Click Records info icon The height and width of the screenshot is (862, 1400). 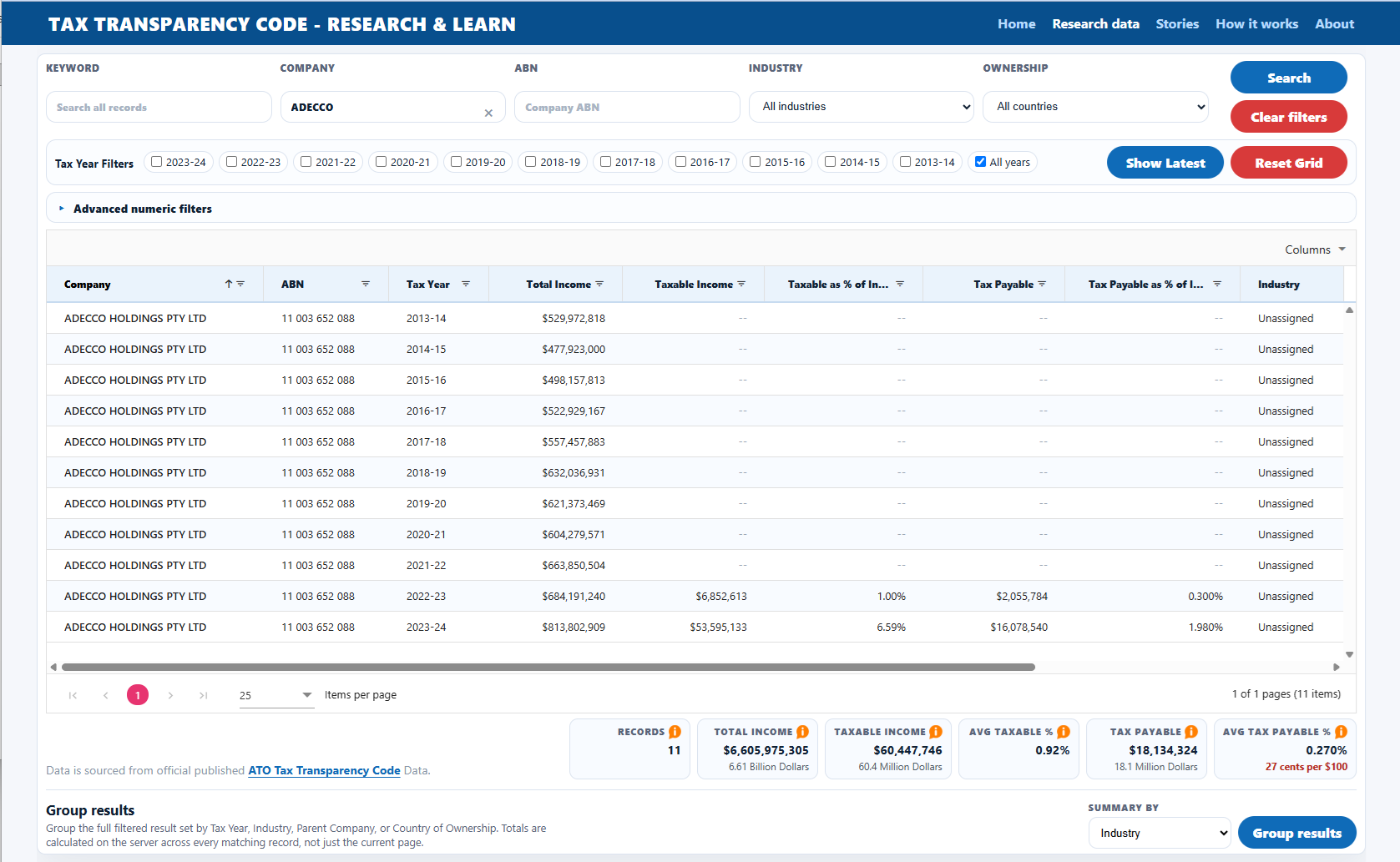[675, 732]
